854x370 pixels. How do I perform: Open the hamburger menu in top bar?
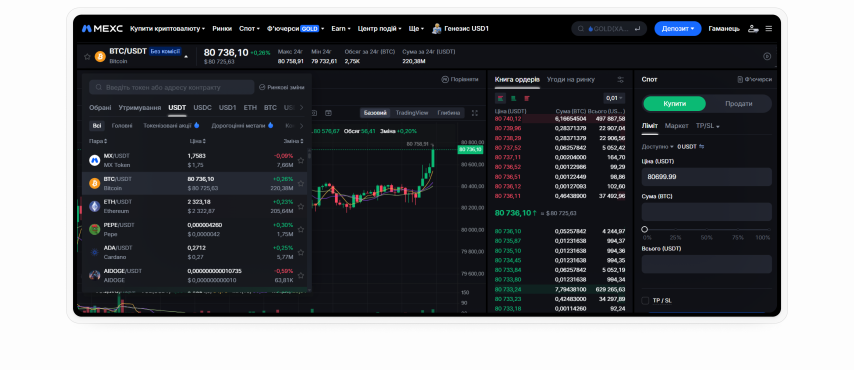(768, 28)
